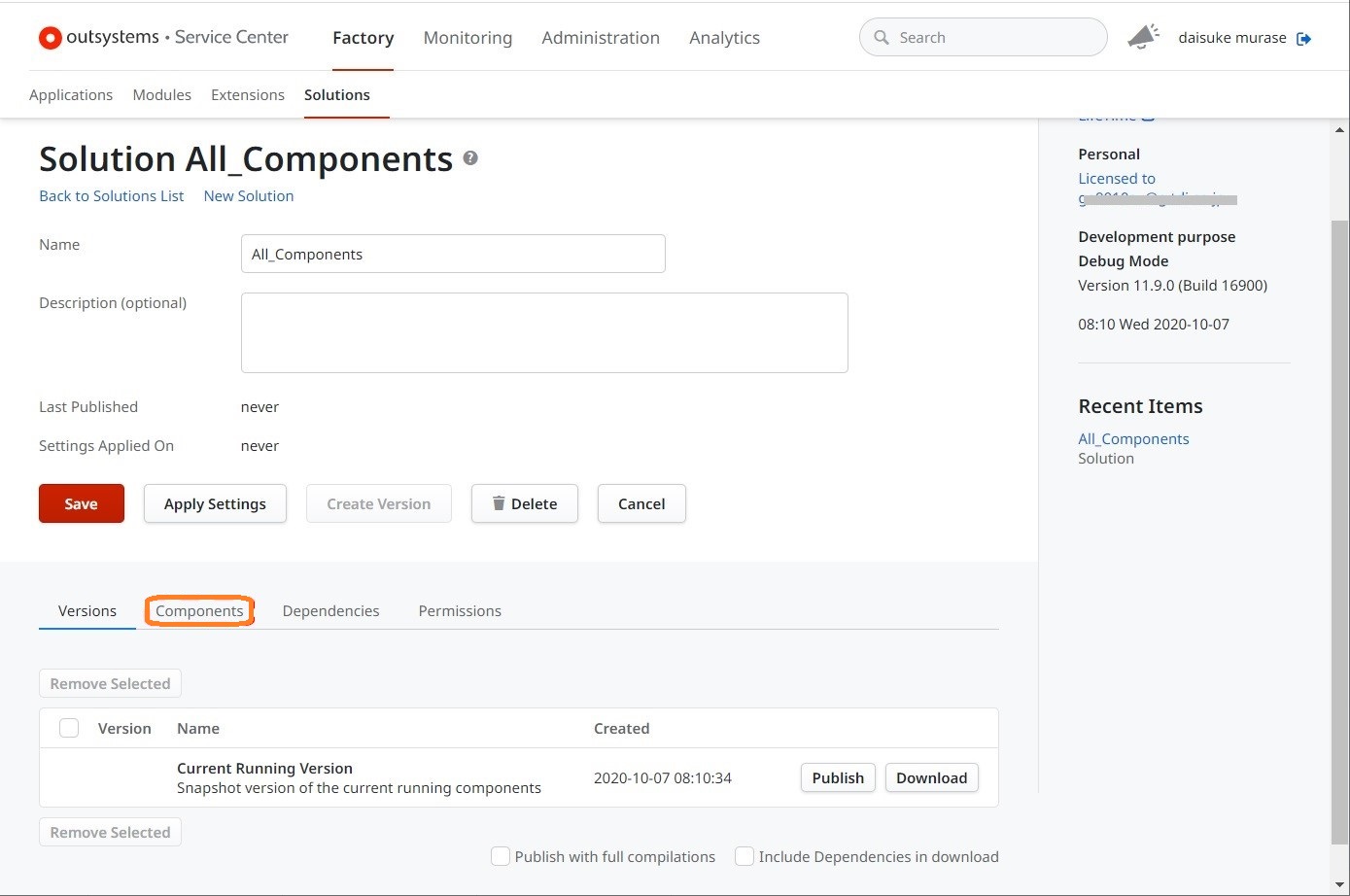
Task: Click the trash icon on Delete
Action: pos(499,503)
